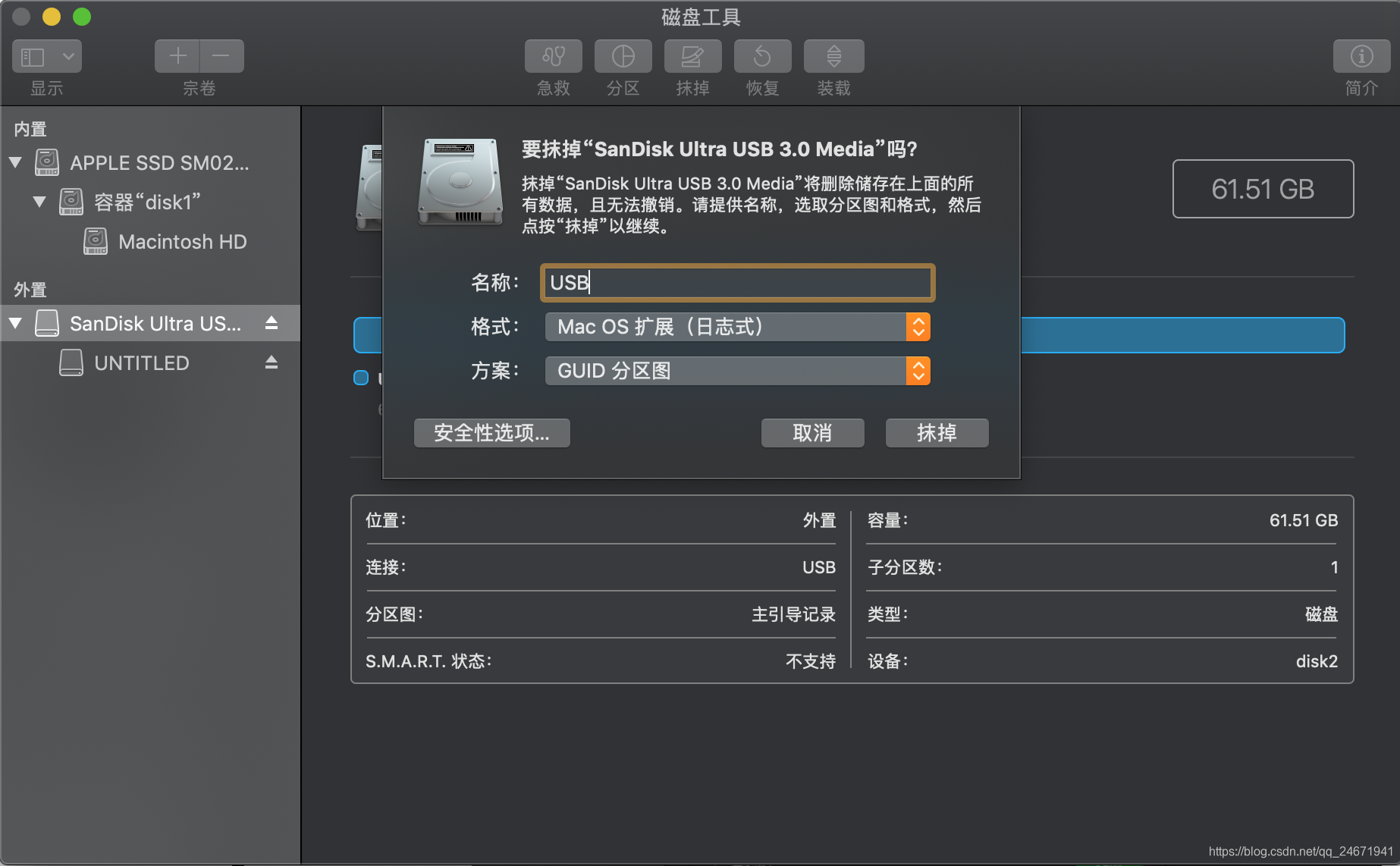Open the Info toolbar button
The image size is (1400, 866).
(1362, 56)
